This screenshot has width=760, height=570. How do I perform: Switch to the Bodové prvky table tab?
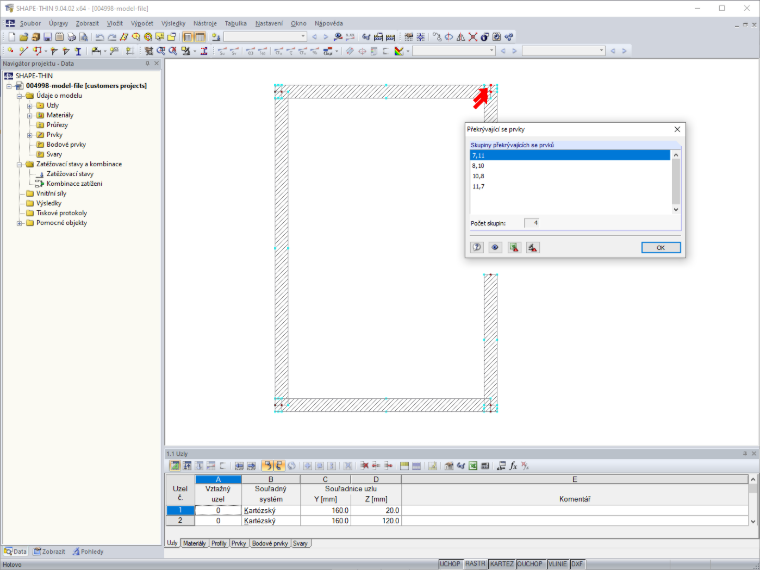270,543
